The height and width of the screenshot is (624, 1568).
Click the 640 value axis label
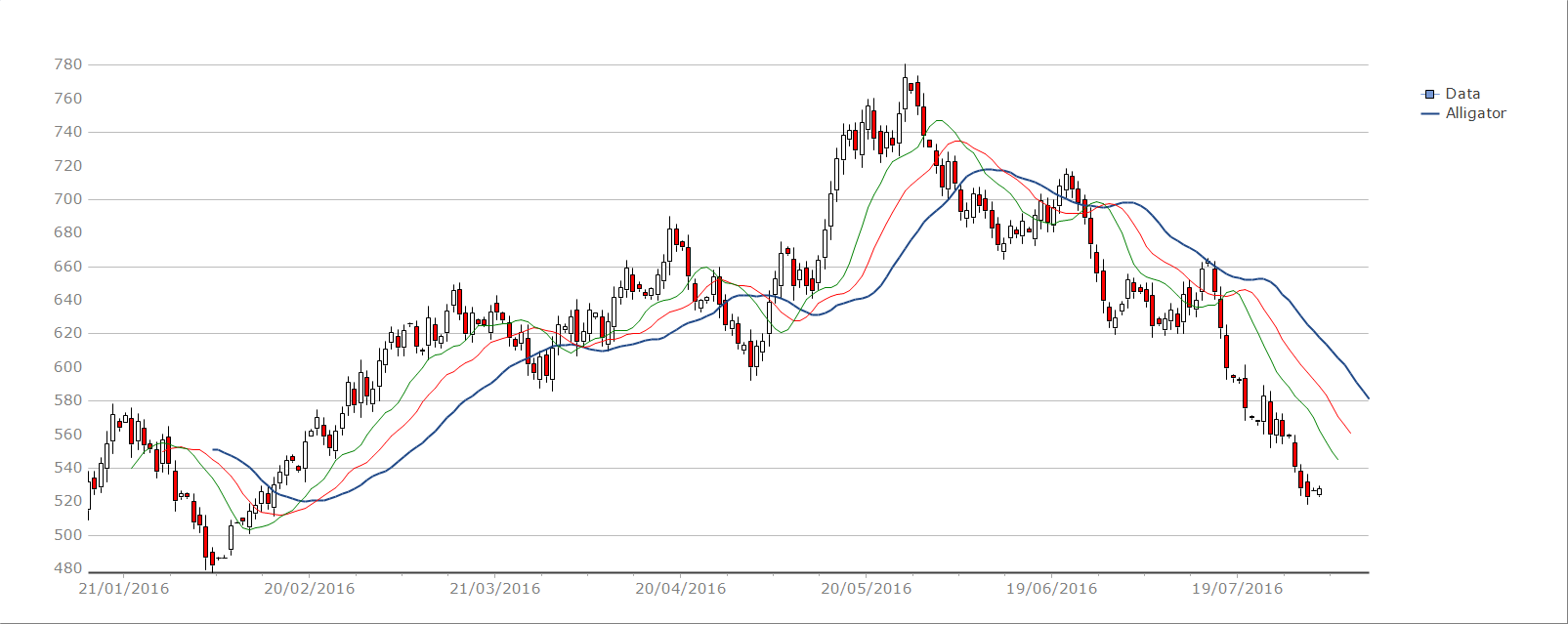(x=68, y=300)
